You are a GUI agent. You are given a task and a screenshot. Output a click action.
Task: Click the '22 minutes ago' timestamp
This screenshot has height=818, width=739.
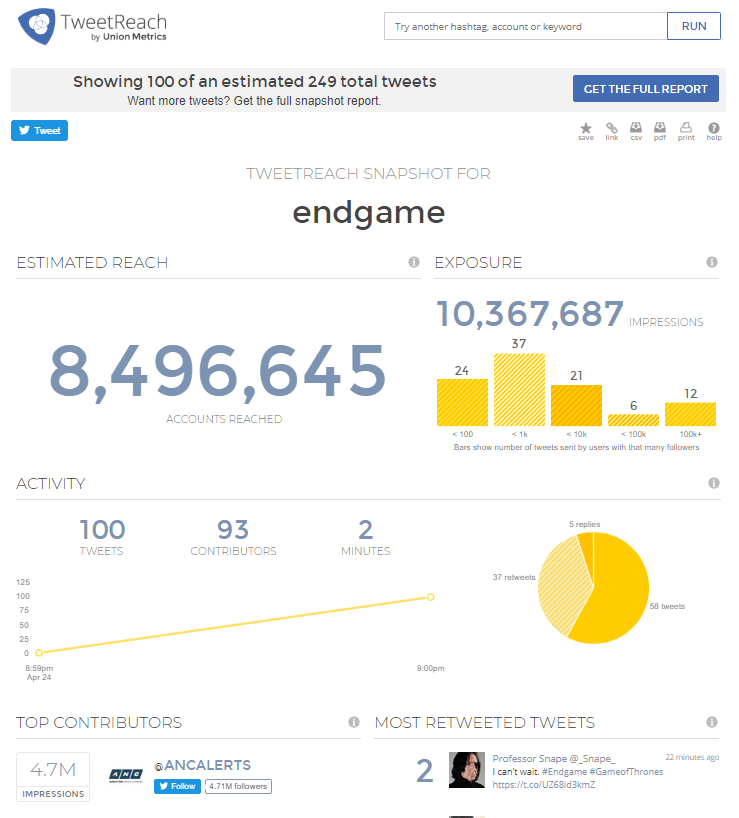click(x=692, y=757)
